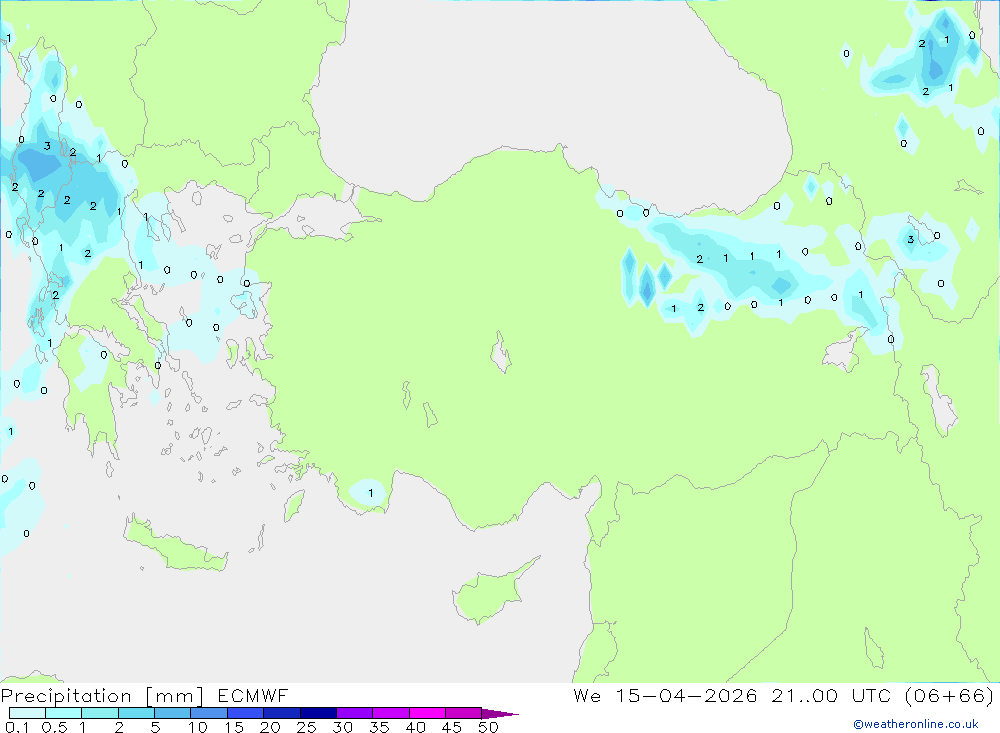Click the "We 15-04-2026" date text
The height and width of the screenshot is (733, 1000).
[x=665, y=695]
